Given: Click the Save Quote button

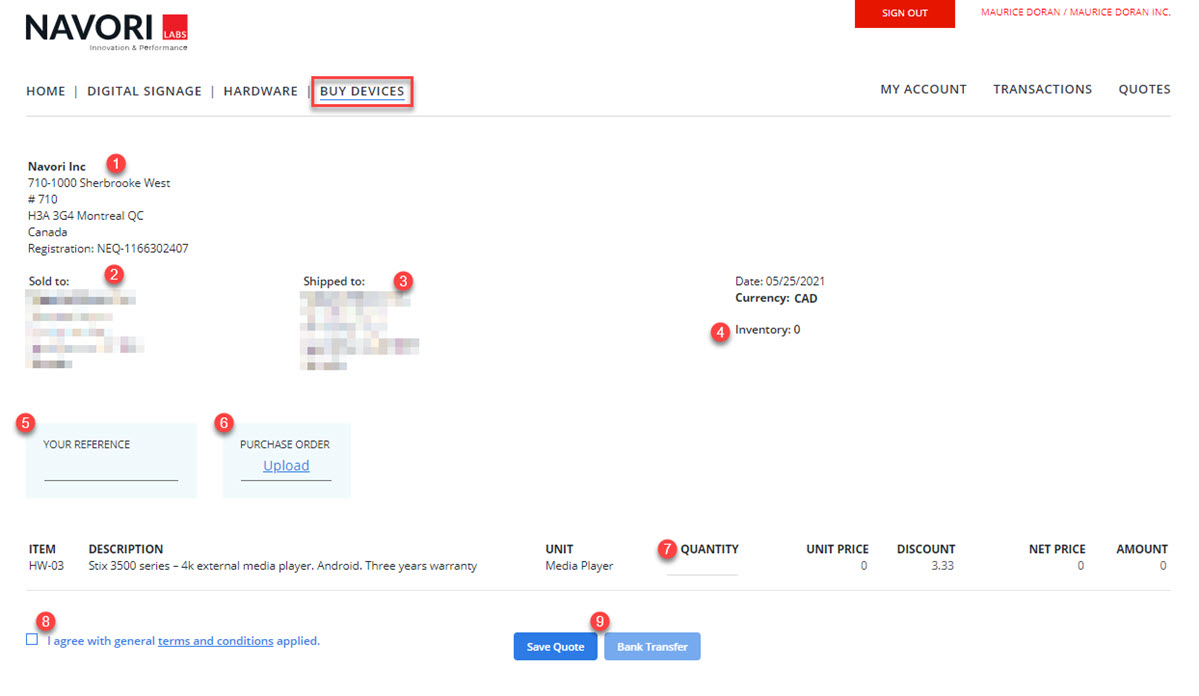Looking at the screenshot, I should [x=555, y=646].
